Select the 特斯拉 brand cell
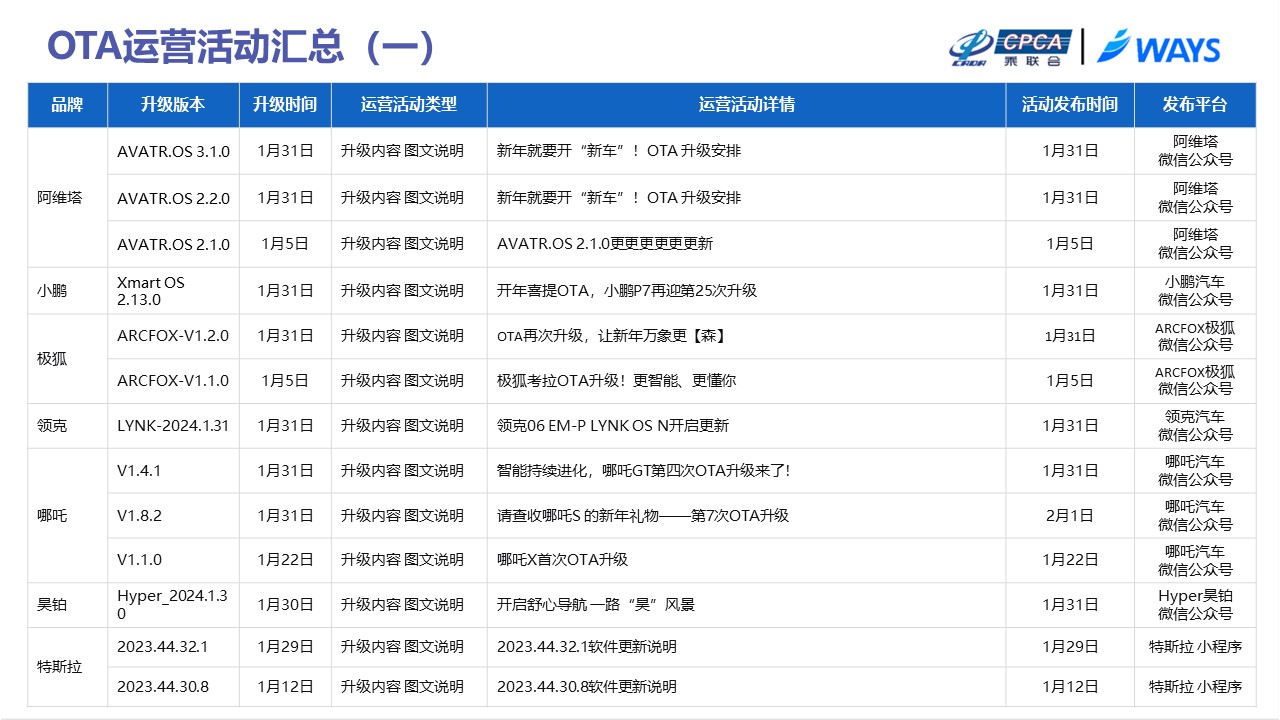The image size is (1280, 720). pyautogui.click(x=67, y=667)
